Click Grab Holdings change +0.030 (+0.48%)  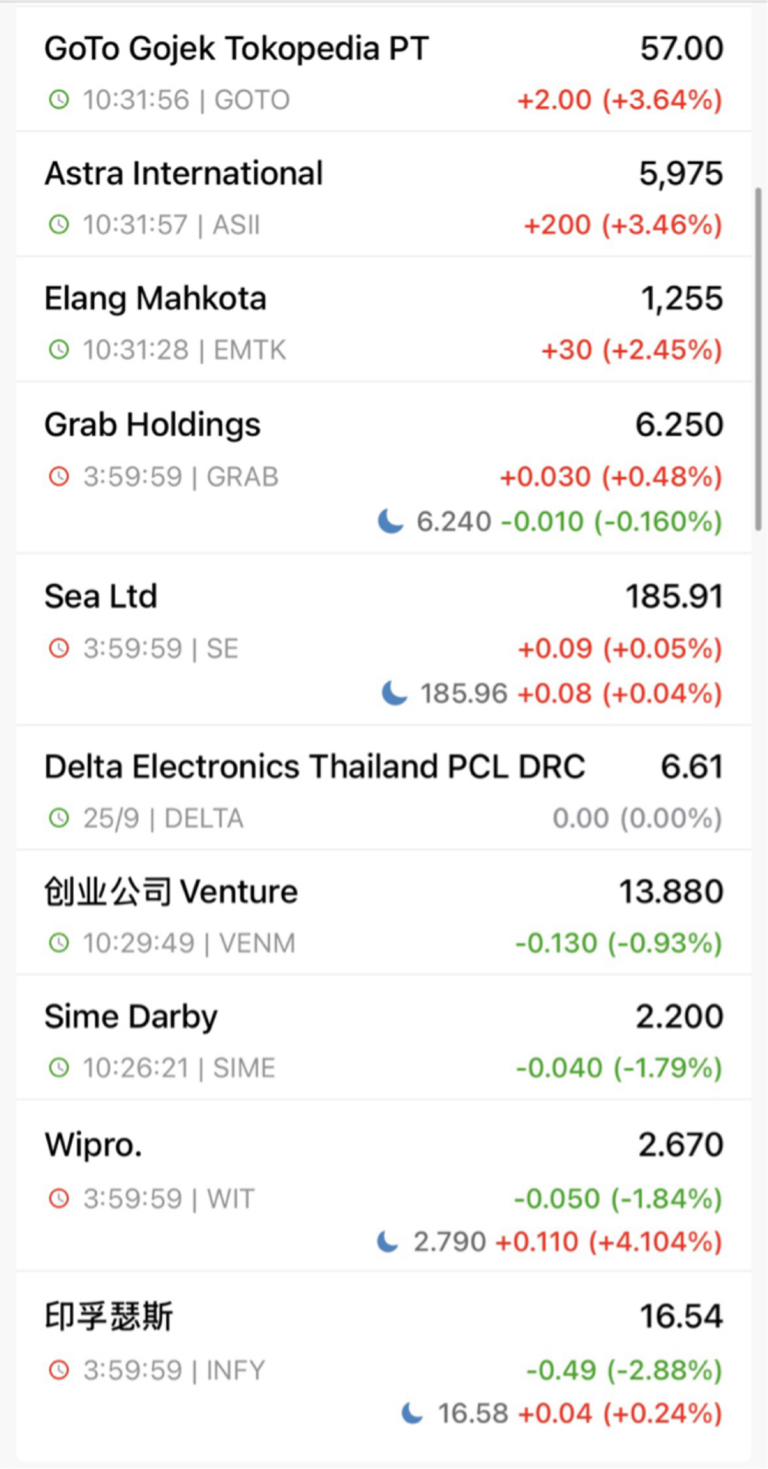click(610, 477)
